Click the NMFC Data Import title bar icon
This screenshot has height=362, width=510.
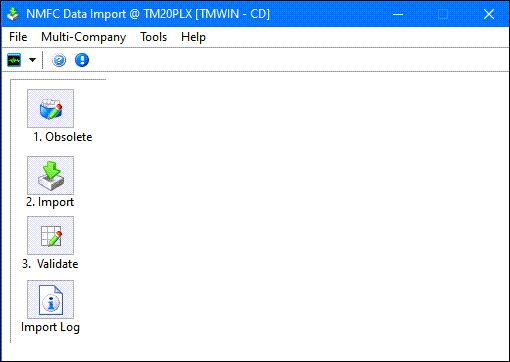tap(13, 14)
